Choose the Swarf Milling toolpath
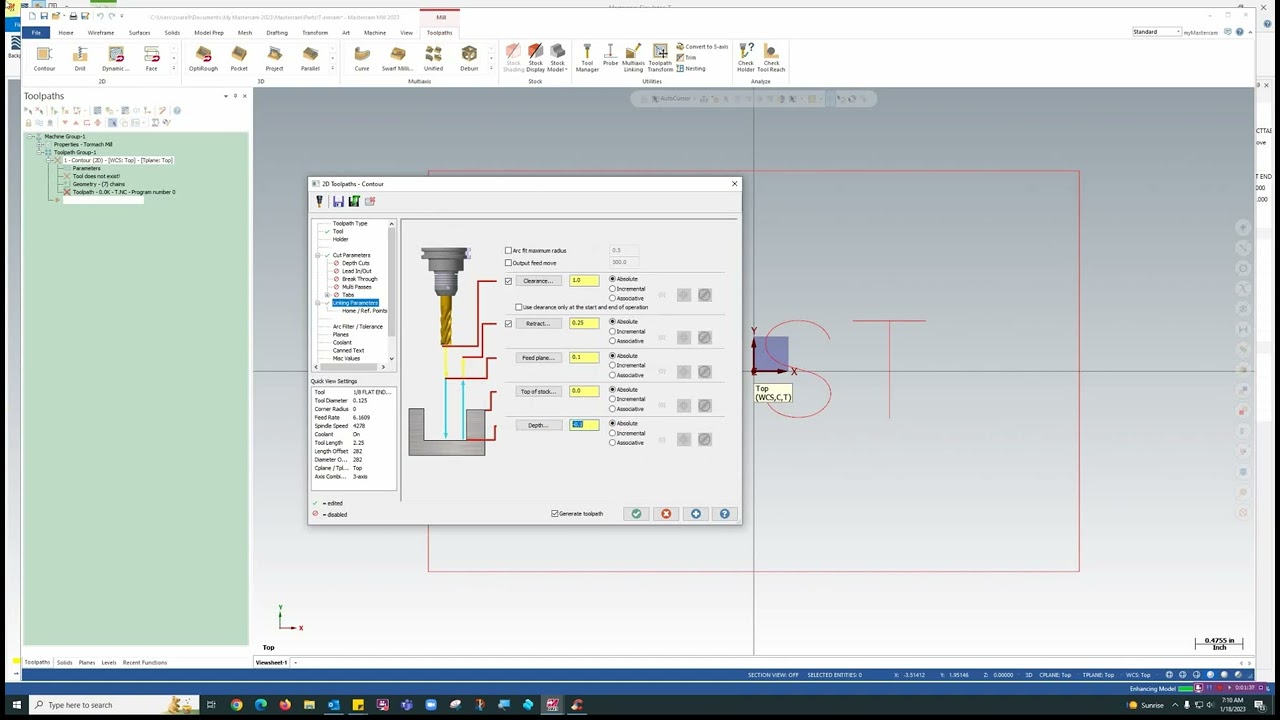 click(397, 58)
